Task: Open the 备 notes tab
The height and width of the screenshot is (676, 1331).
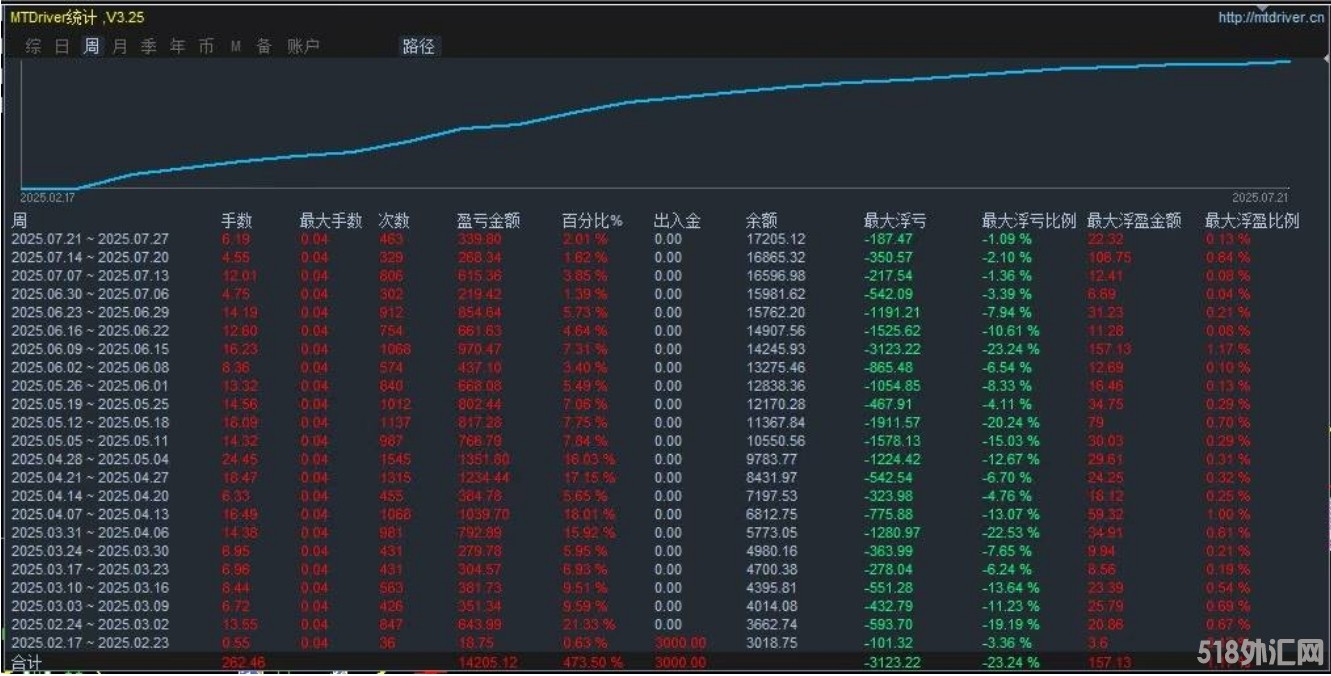Action: [x=264, y=46]
